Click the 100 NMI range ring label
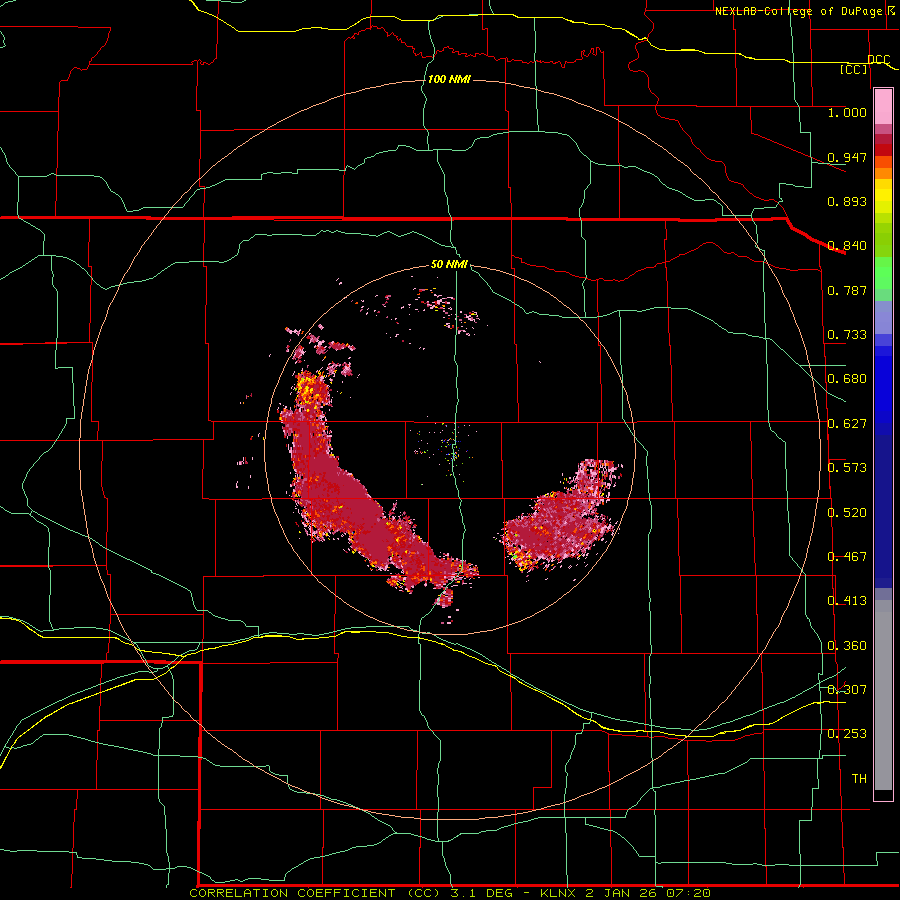Screen dimensions: 900x900 [449, 79]
